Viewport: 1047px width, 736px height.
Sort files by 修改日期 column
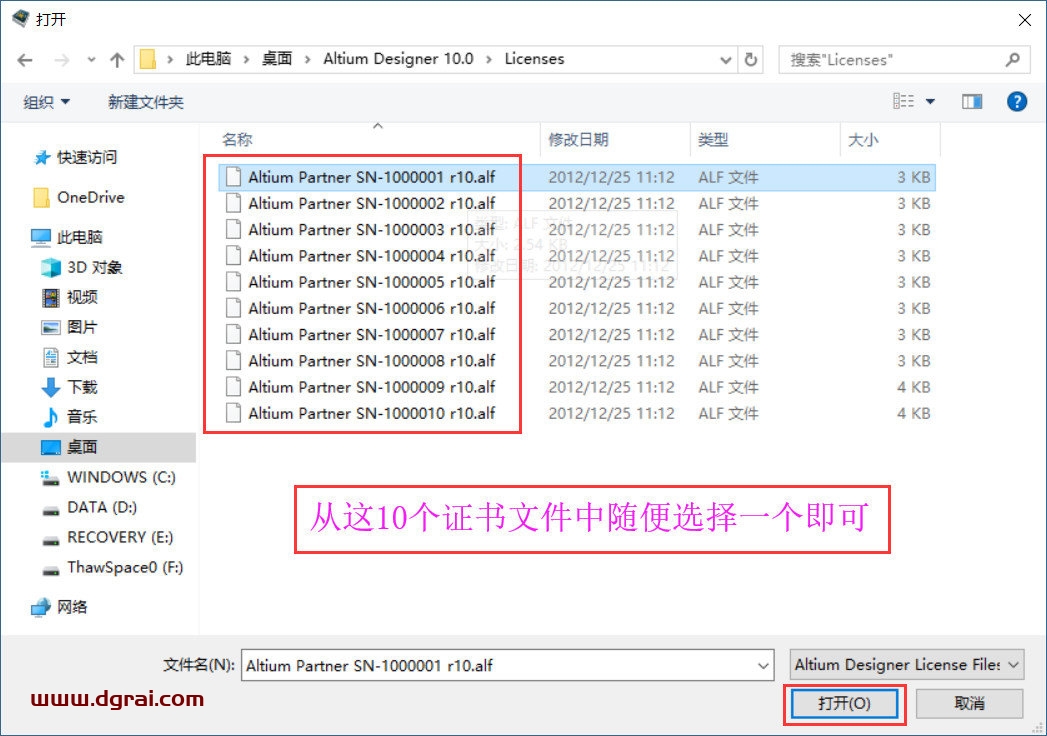tap(578, 140)
